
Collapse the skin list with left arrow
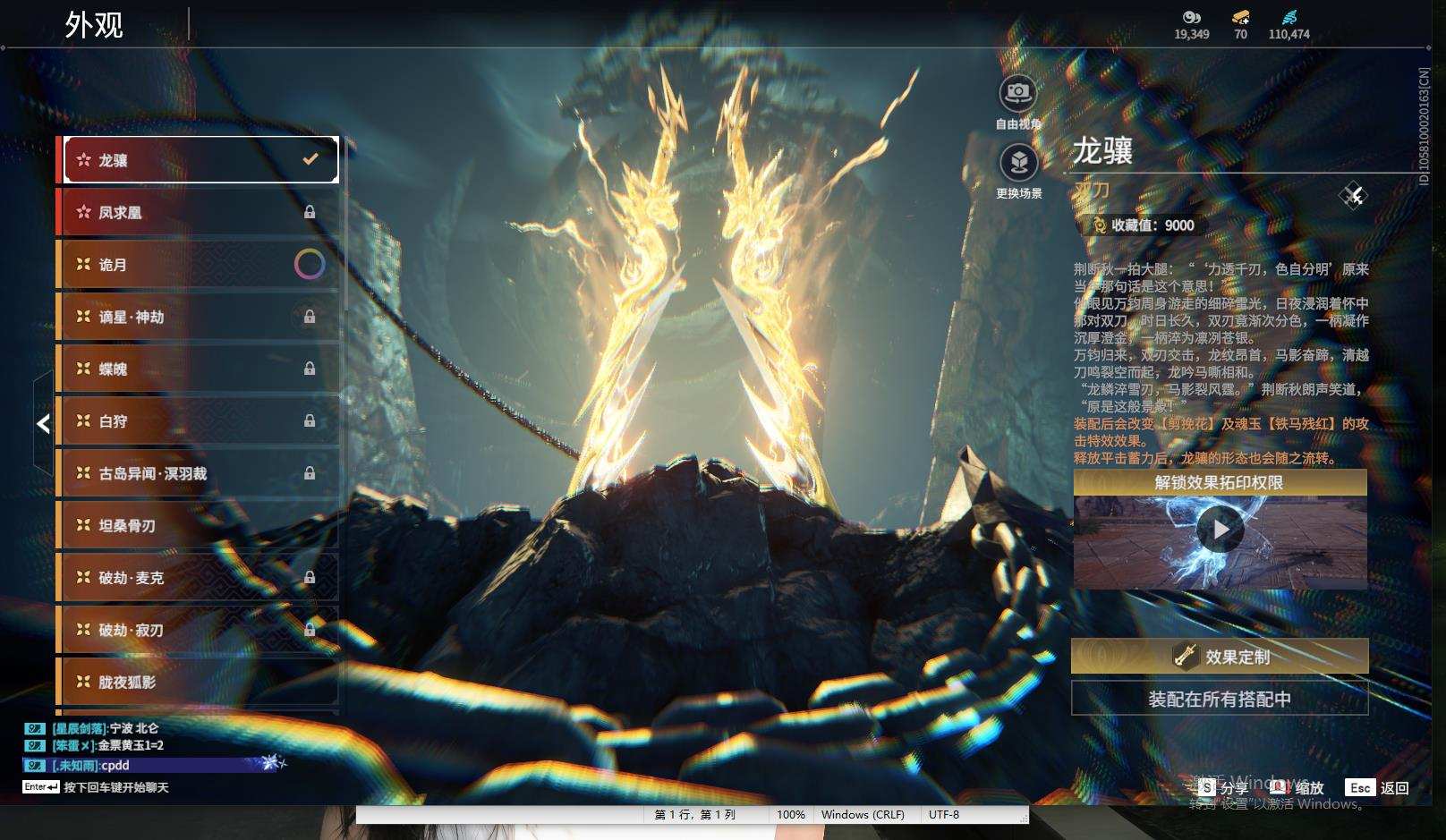[x=43, y=424]
